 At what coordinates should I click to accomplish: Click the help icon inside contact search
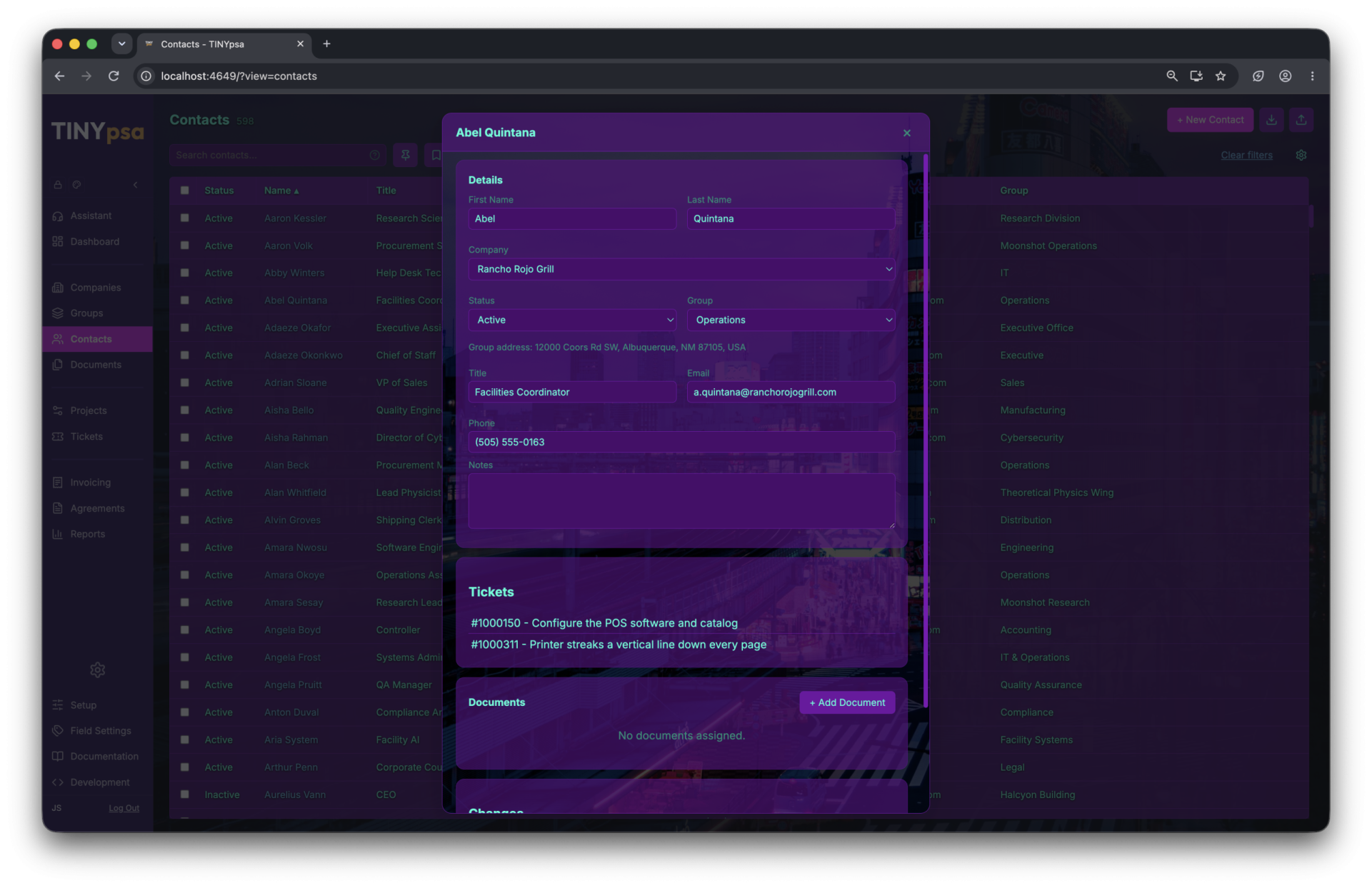(x=374, y=155)
